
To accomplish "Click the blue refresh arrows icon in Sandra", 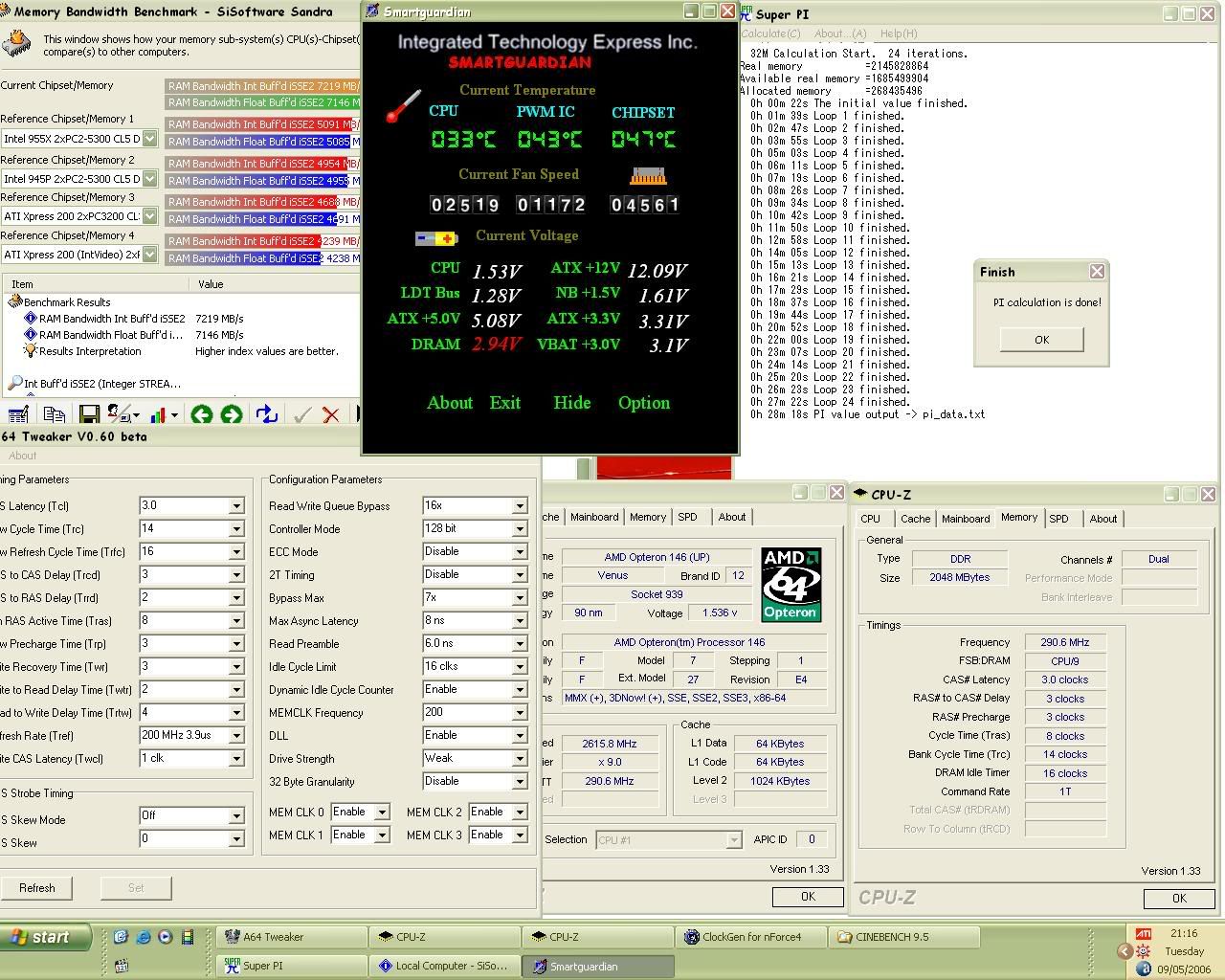I will click(267, 414).
